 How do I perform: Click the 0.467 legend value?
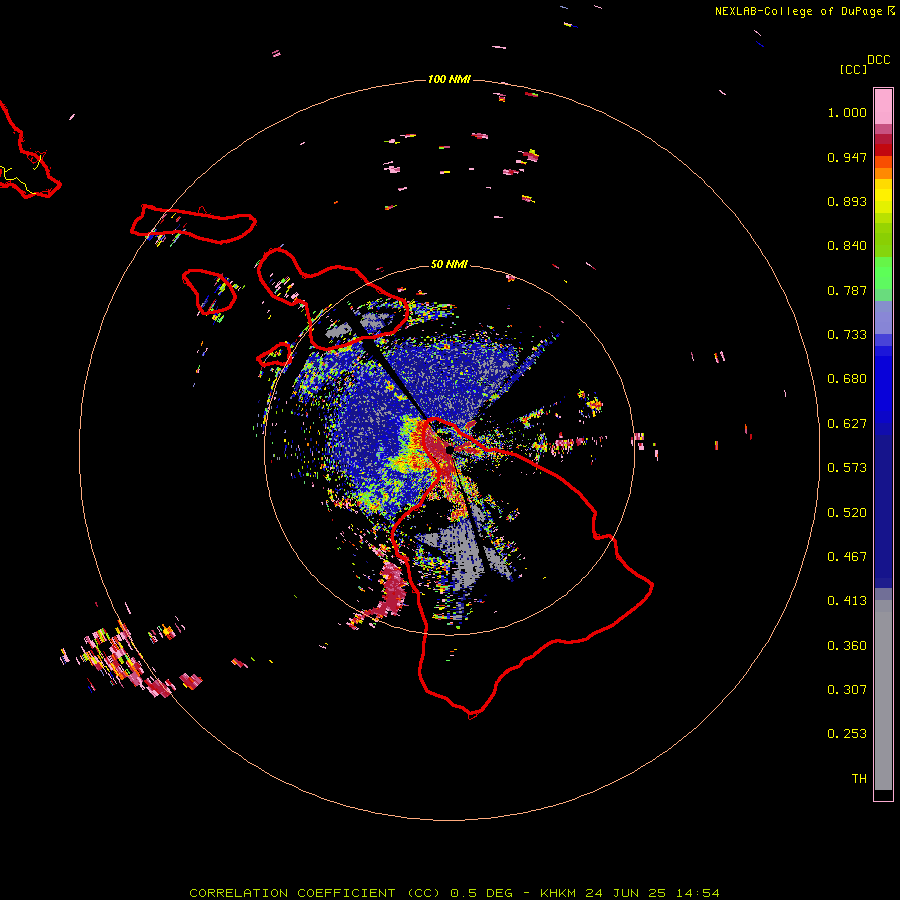click(x=847, y=557)
